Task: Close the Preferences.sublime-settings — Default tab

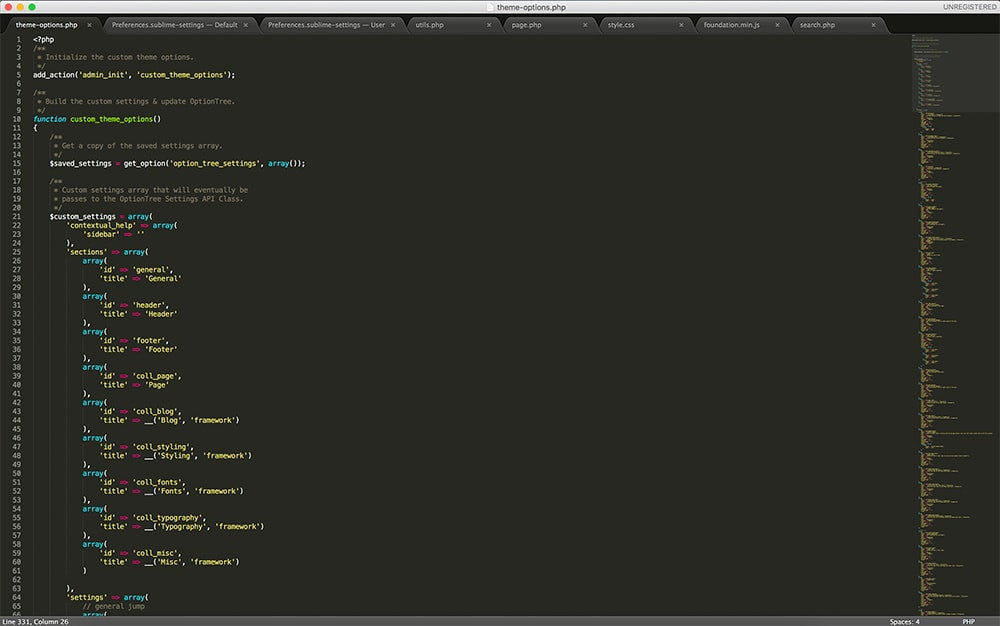Action: (x=246, y=25)
